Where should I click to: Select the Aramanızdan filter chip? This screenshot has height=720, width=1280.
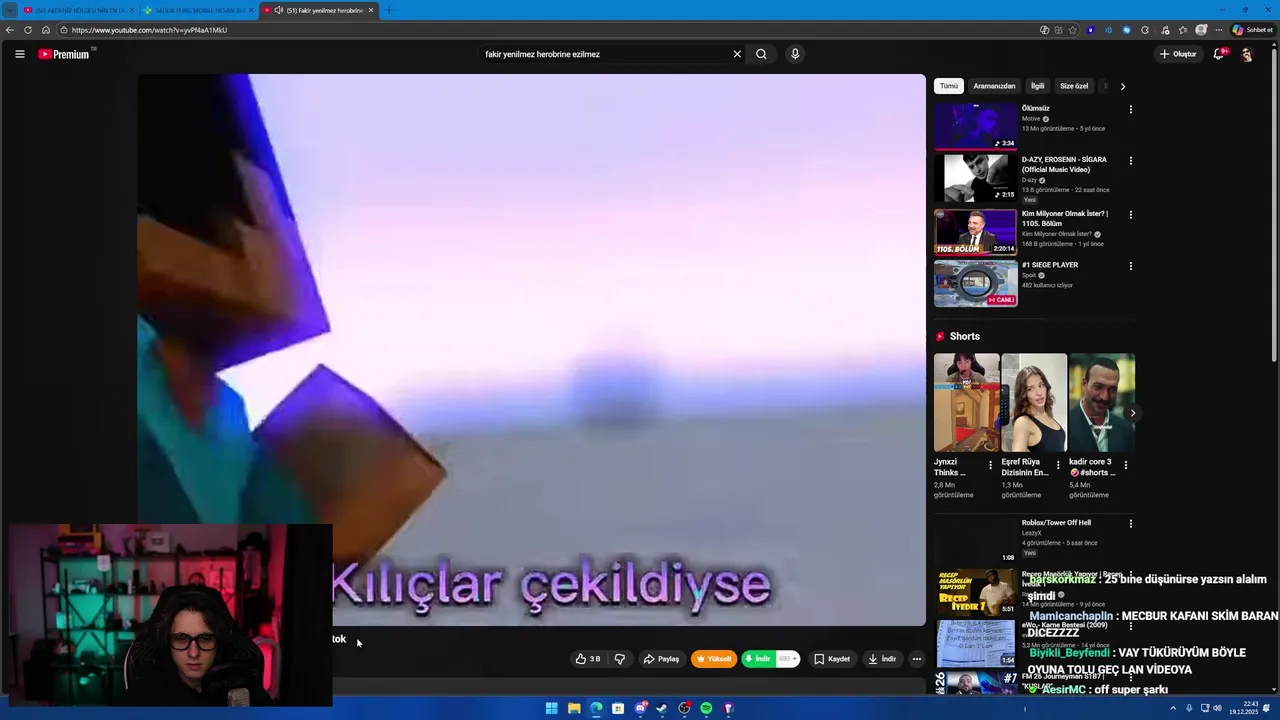coord(994,86)
